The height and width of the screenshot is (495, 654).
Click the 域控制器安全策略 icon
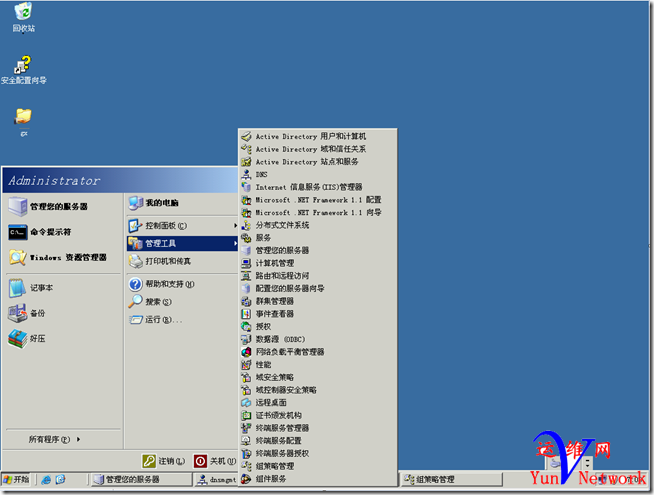[x=246, y=390]
